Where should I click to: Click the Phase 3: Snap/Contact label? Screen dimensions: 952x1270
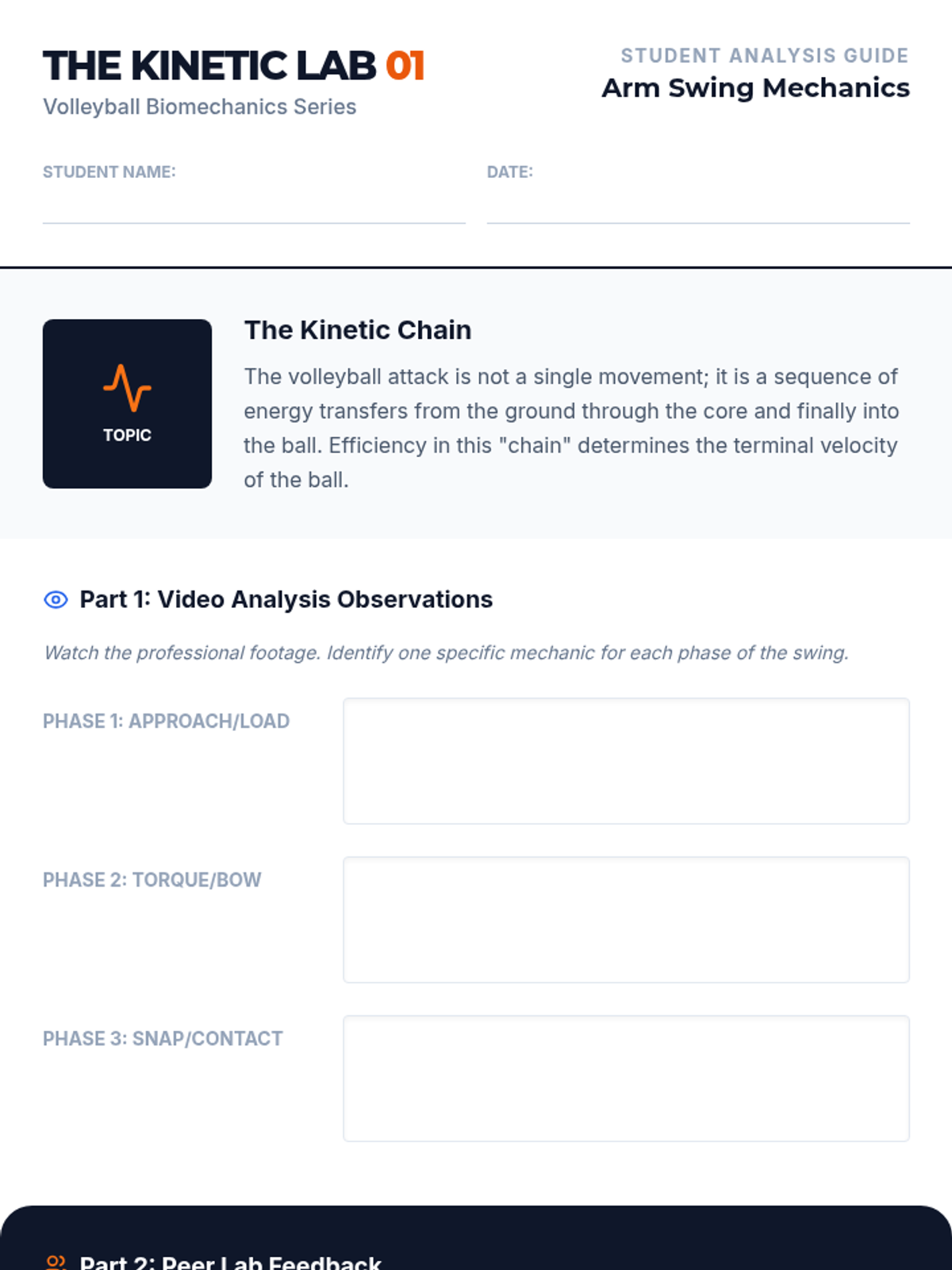[163, 1039]
